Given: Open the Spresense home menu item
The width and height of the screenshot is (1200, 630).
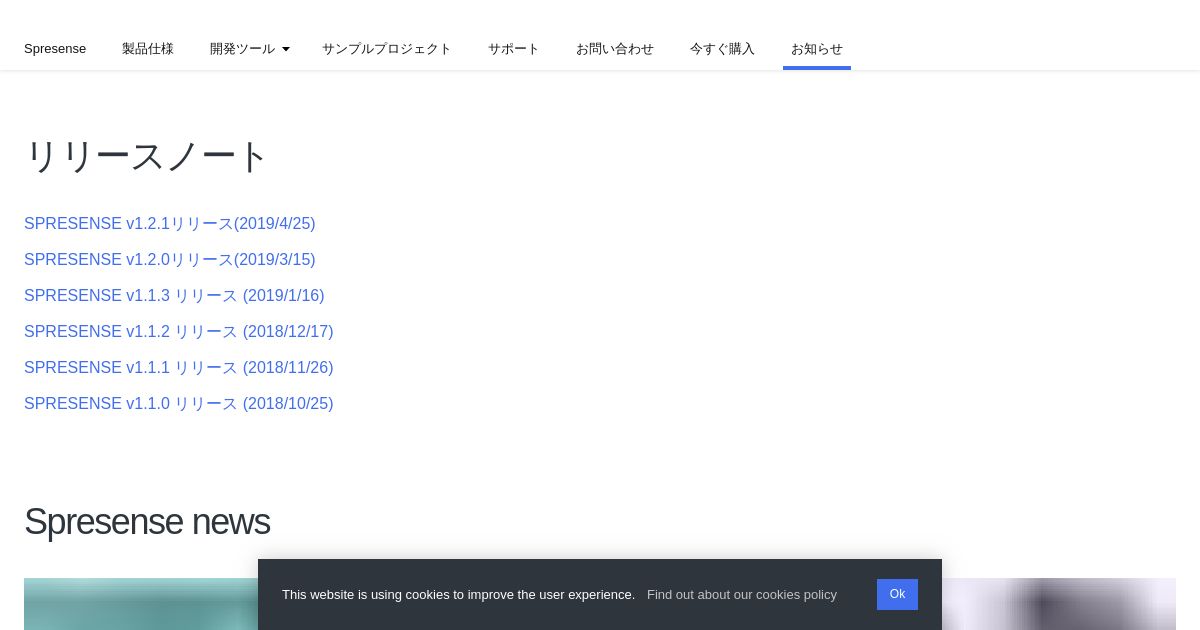Looking at the screenshot, I should [x=55, y=49].
